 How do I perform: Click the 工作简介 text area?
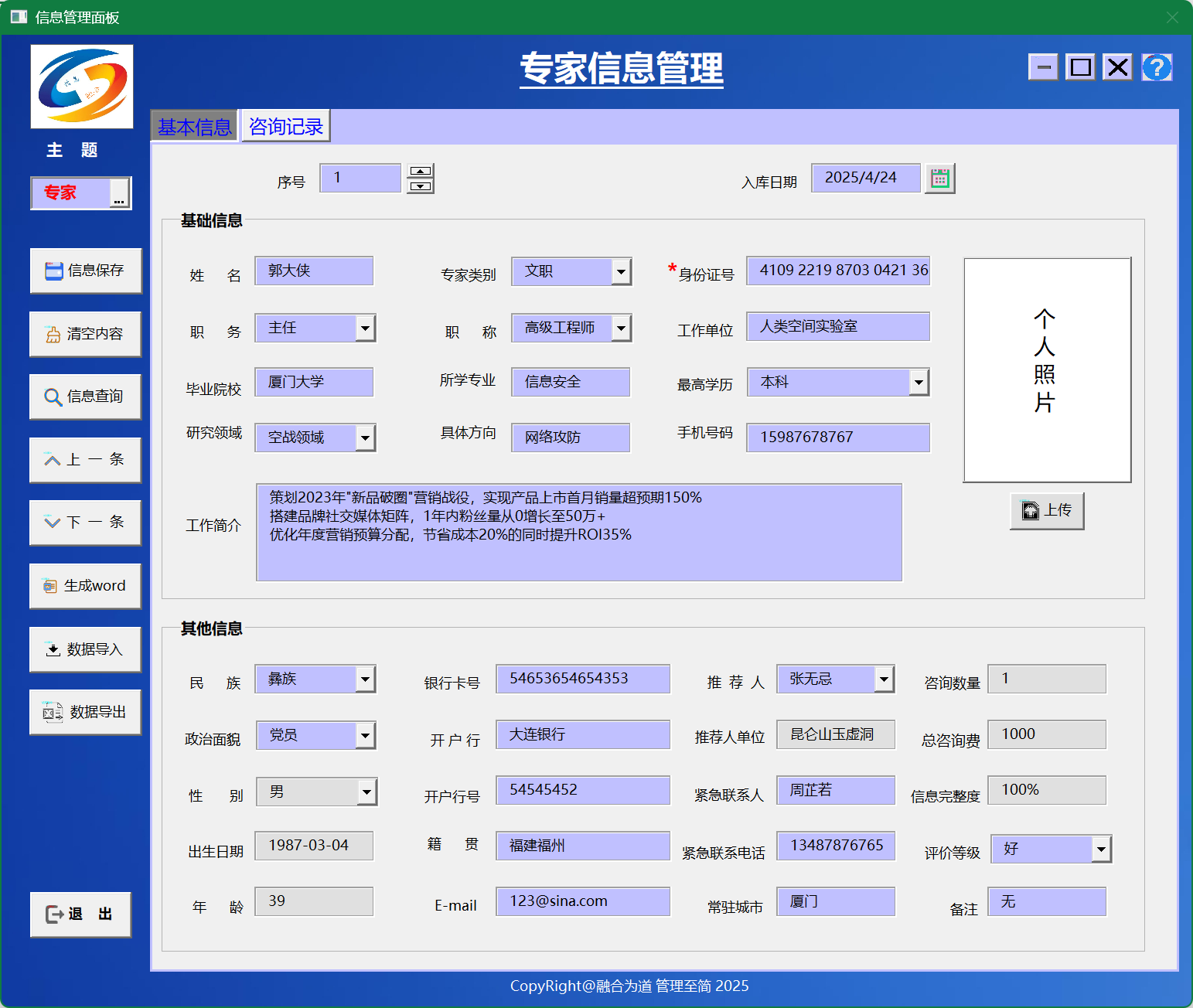click(579, 533)
